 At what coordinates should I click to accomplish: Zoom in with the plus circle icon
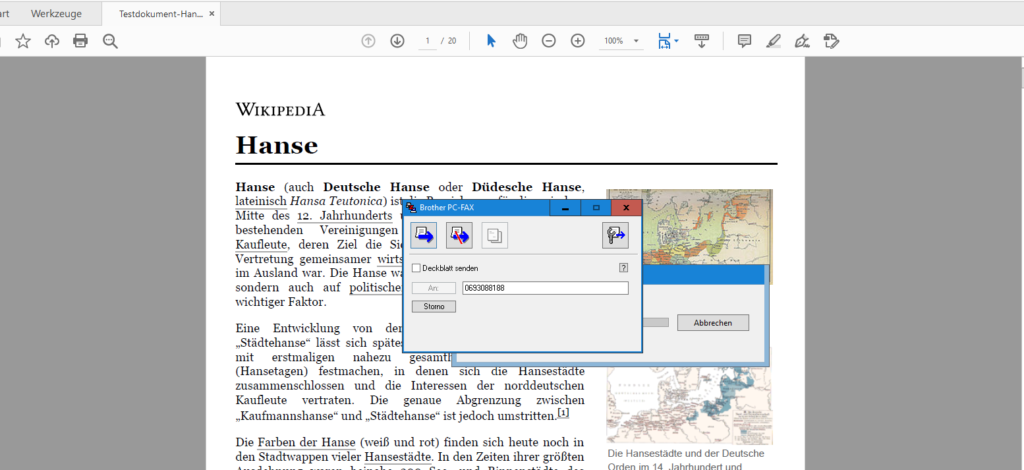point(577,41)
